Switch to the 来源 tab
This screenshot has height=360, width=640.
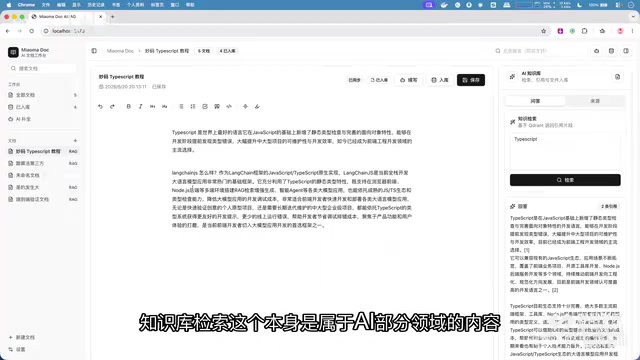point(595,101)
